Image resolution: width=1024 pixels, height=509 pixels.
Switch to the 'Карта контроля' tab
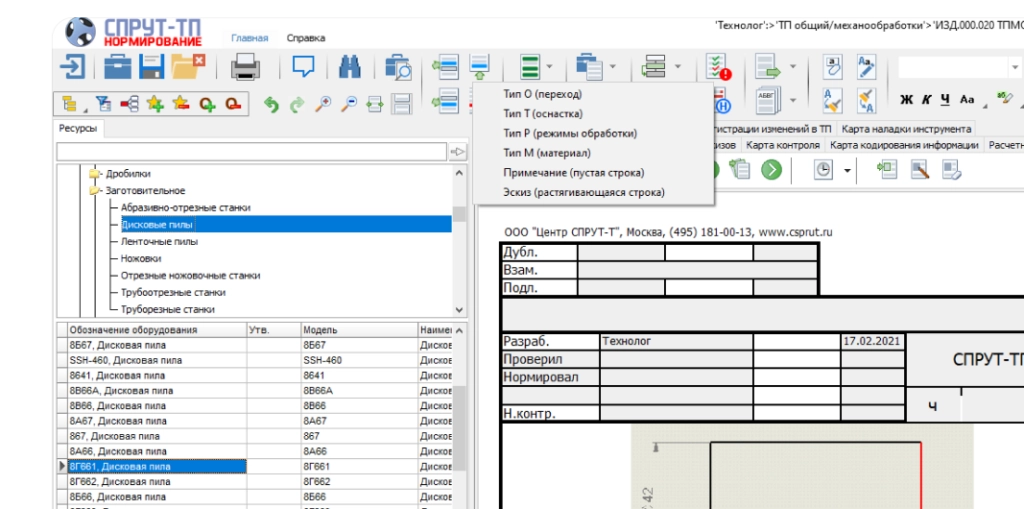783,145
